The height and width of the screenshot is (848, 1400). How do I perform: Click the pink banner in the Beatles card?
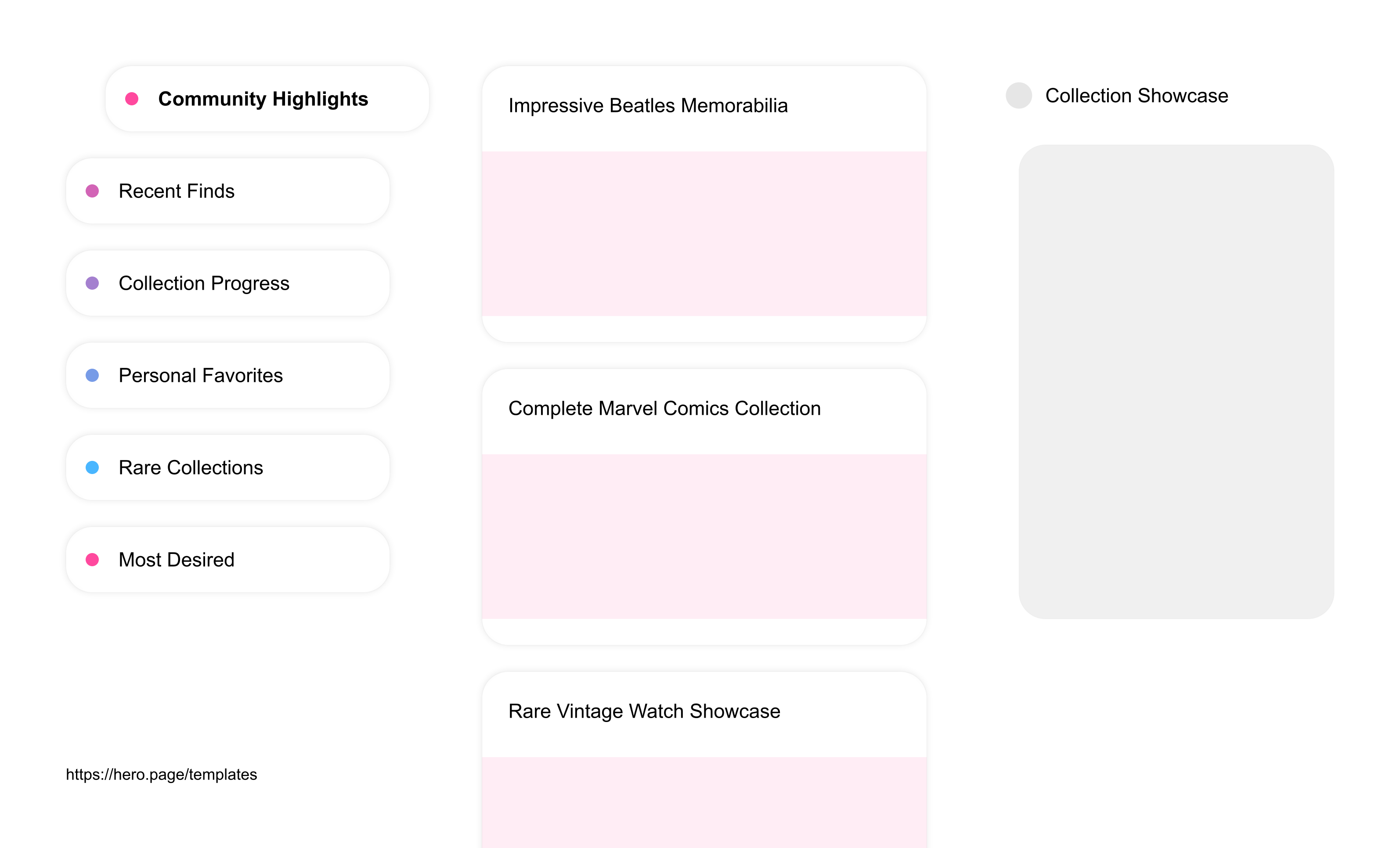(704, 232)
